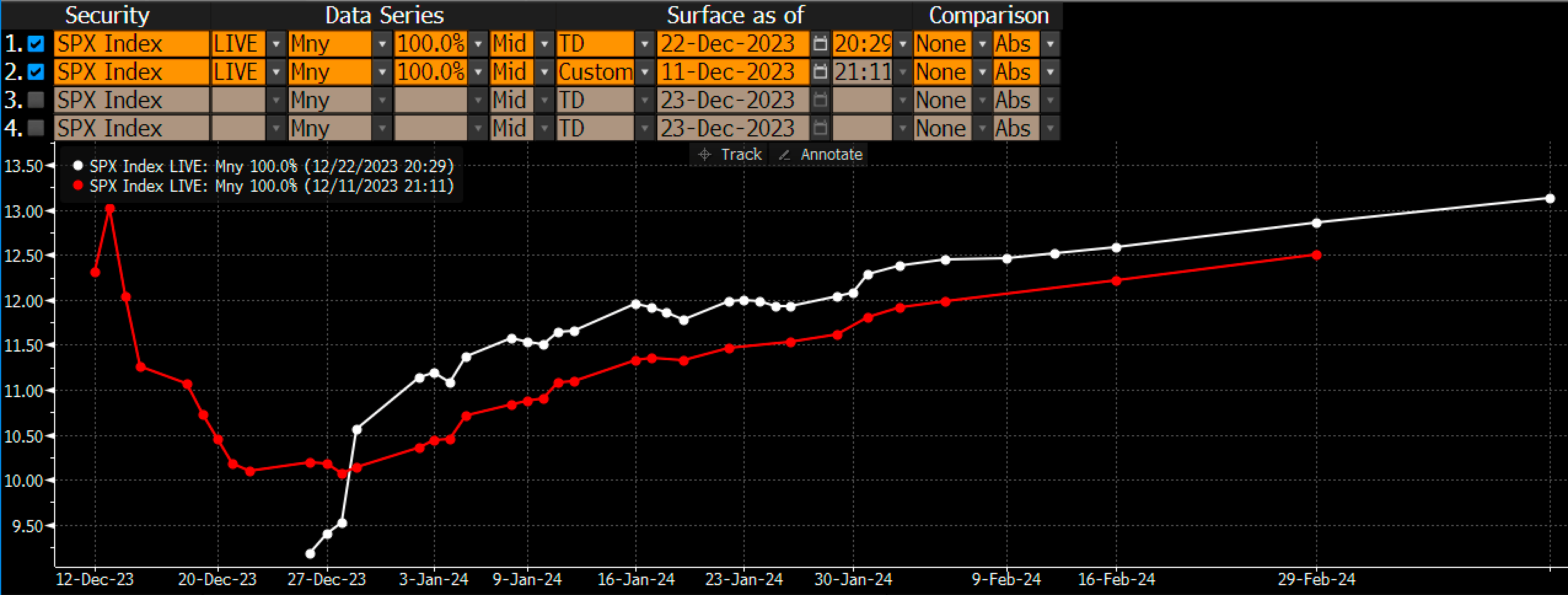This screenshot has height=595, width=1568.
Task: Open the calendar icon in row 4
Action: click(820, 128)
